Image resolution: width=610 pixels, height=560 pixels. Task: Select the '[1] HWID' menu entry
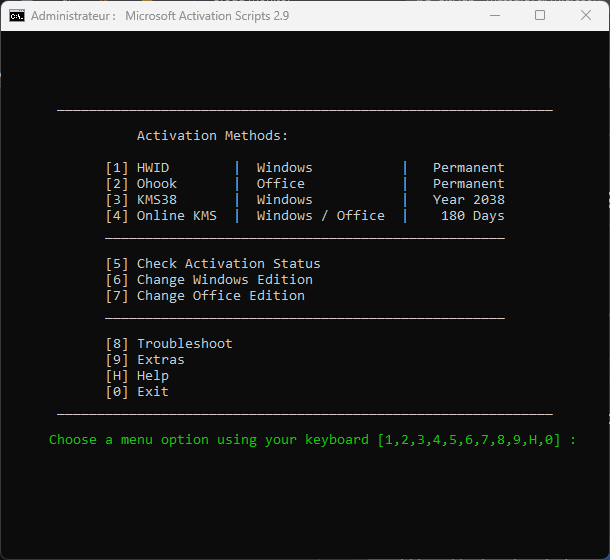(x=137, y=168)
